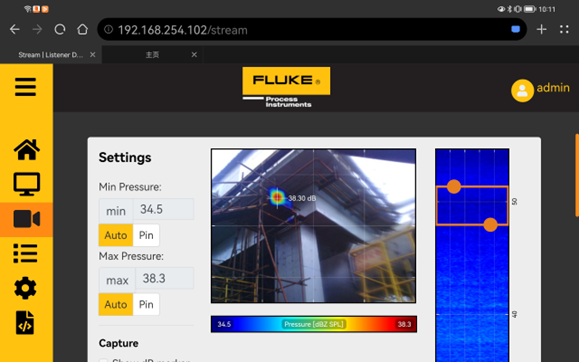Click the admin user avatar icon
The height and width of the screenshot is (362, 579).
click(522, 90)
